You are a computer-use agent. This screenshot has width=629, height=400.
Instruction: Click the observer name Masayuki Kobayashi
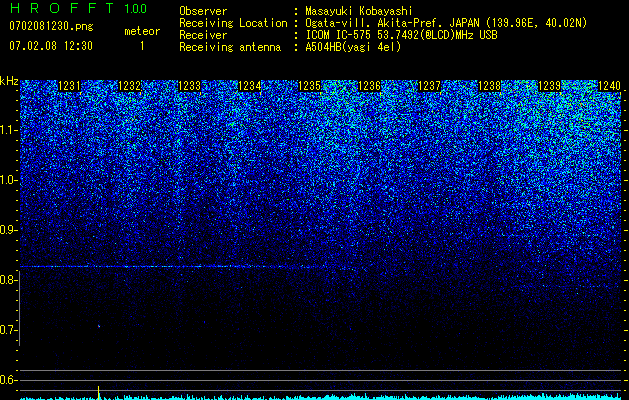point(359,11)
